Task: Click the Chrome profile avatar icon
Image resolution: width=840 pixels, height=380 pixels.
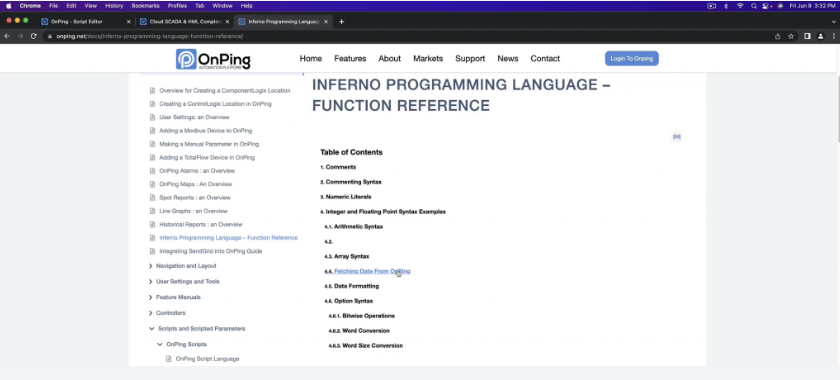Action: tap(820, 36)
